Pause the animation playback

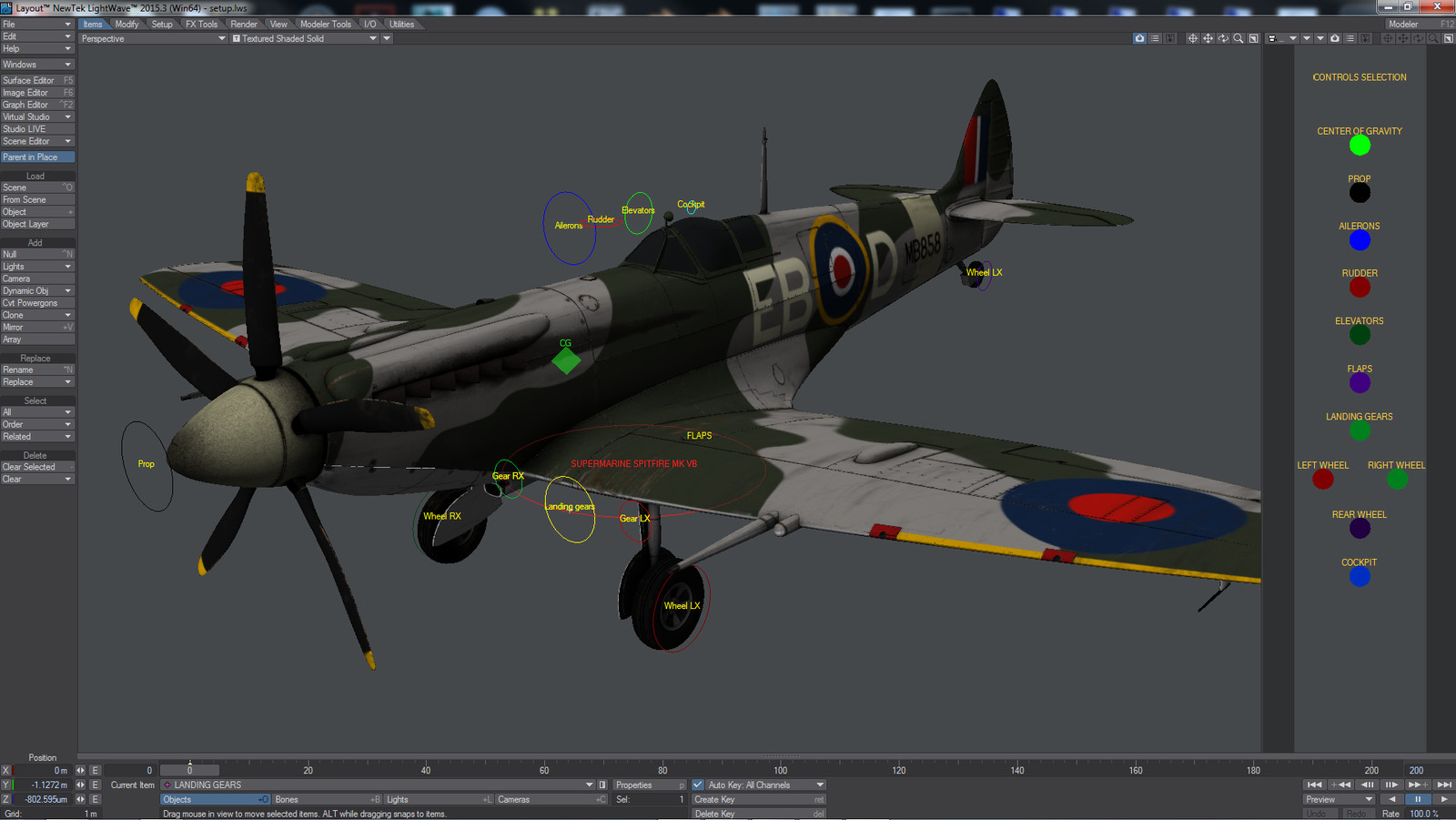(1418, 799)
